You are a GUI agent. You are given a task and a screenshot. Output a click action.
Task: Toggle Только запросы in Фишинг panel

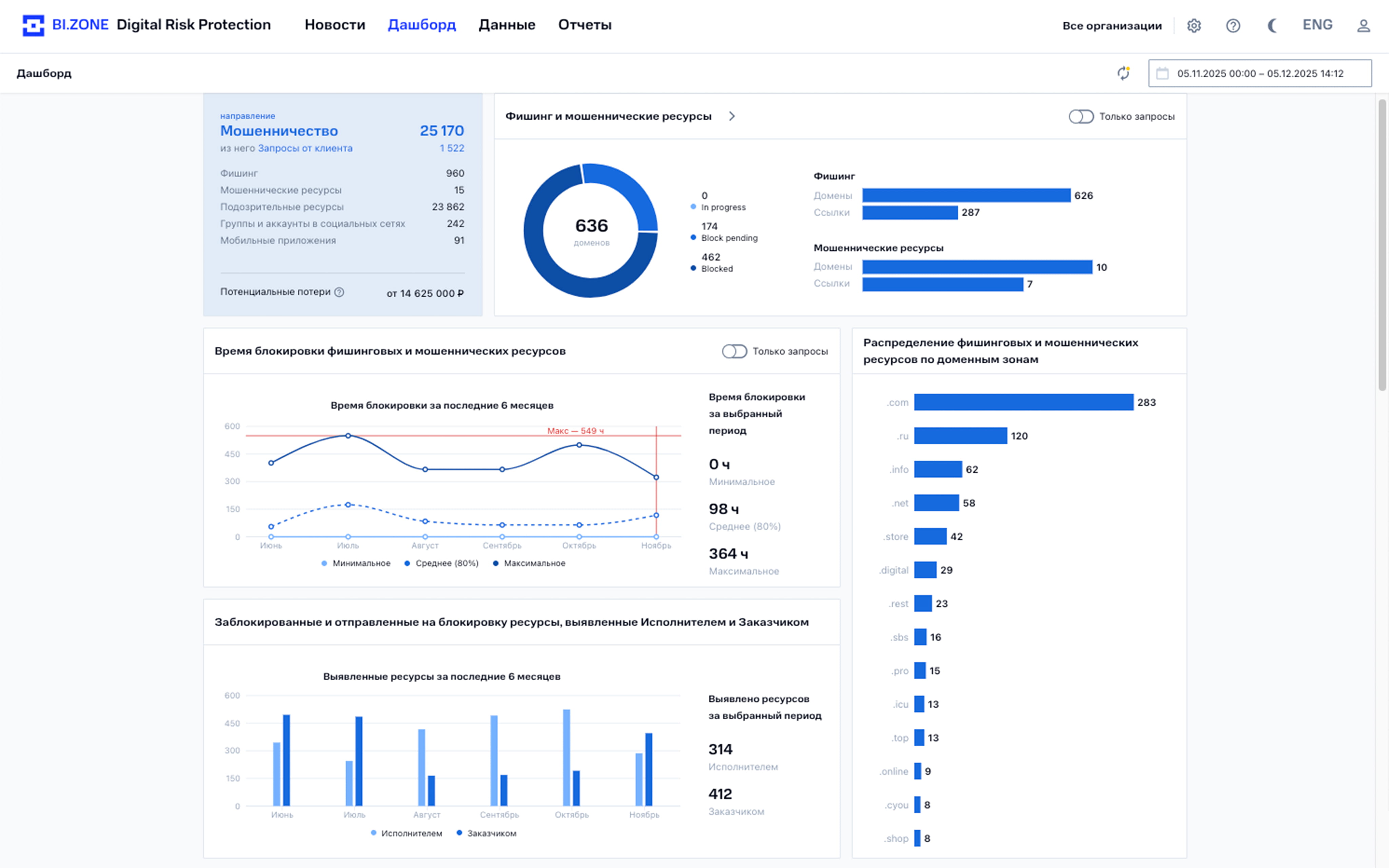click(1081, 117)
